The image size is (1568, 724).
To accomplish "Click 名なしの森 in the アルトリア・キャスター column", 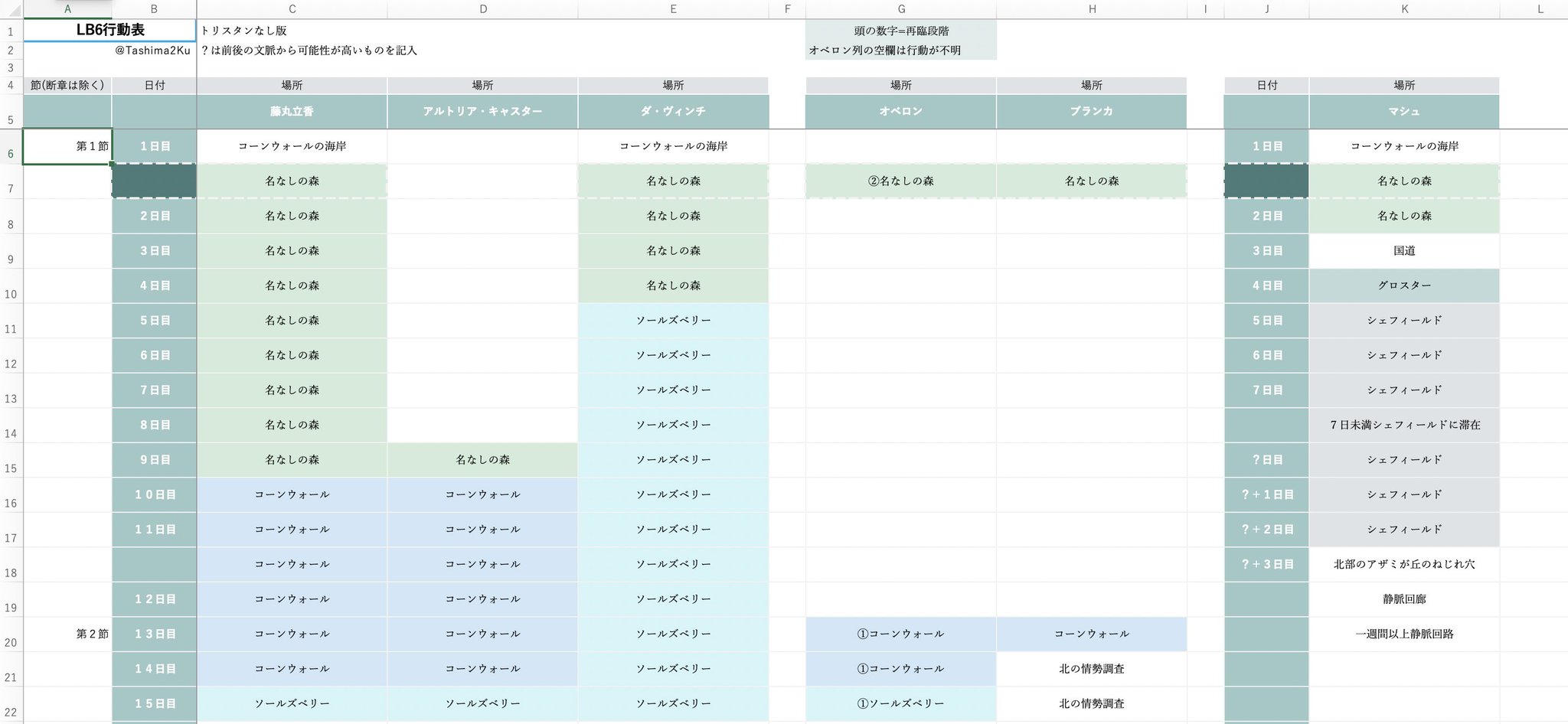I will (x=482, y=460).
